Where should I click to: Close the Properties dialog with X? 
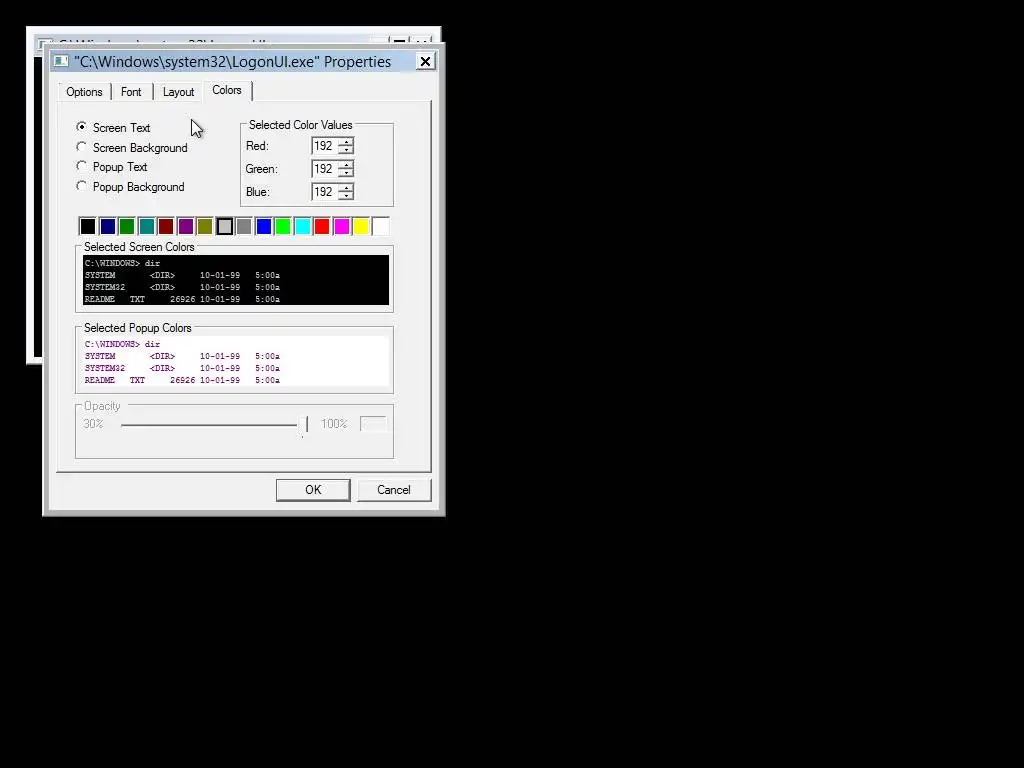click(425, 61)
